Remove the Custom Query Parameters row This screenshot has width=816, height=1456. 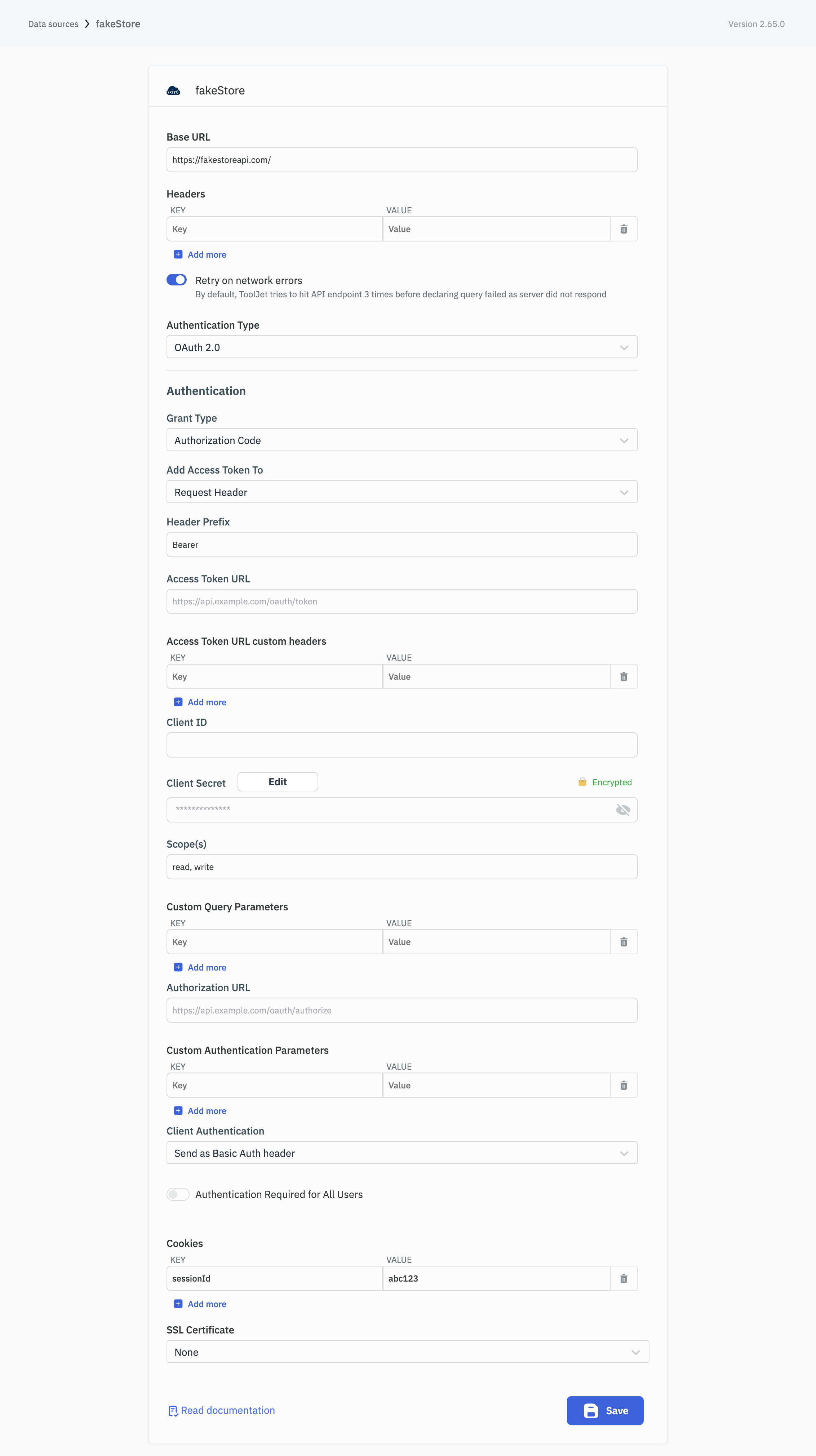tap(623, 942)
